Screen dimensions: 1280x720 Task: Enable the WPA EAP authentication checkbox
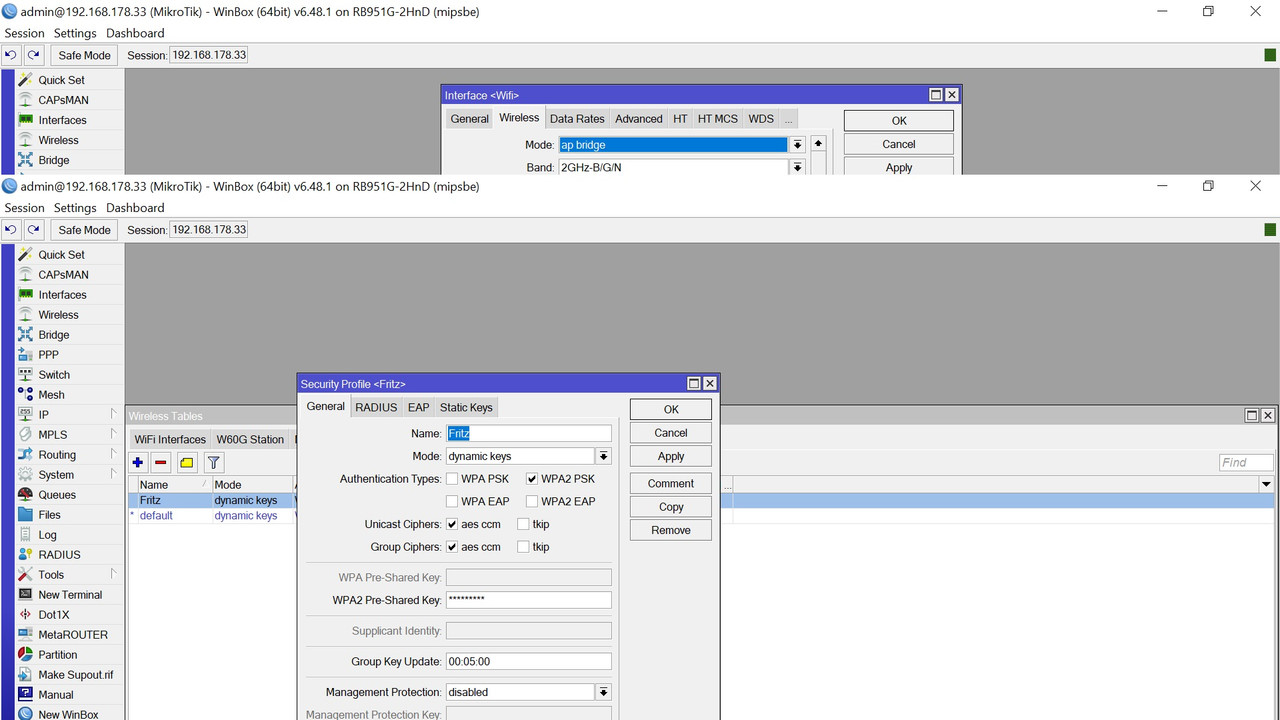click(452, 502)
